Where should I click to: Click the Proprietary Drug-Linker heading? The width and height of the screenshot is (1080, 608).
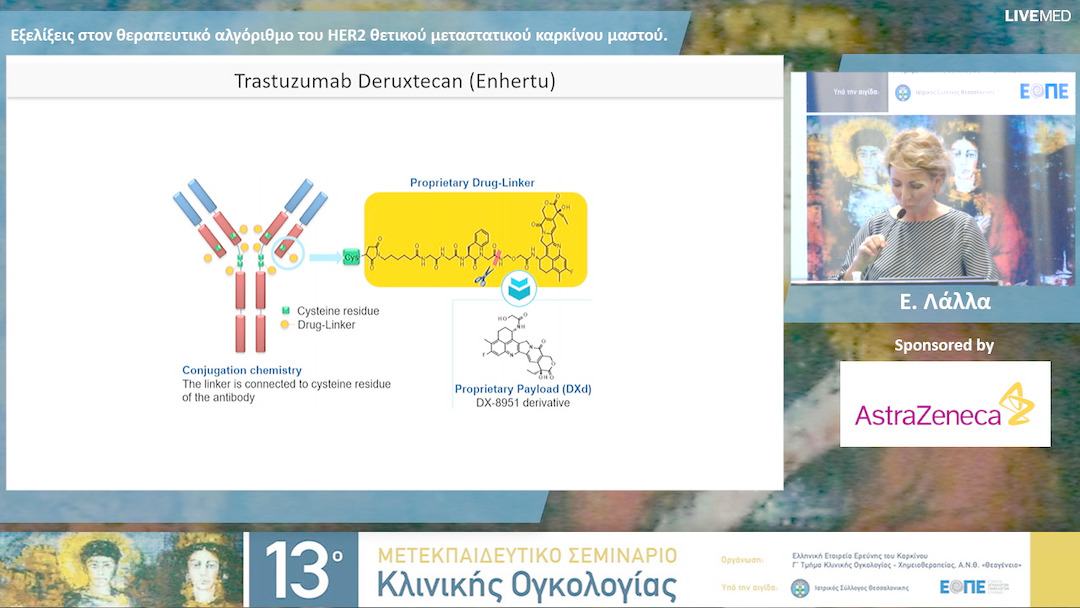pyautogui.click(x=472, y=183)
